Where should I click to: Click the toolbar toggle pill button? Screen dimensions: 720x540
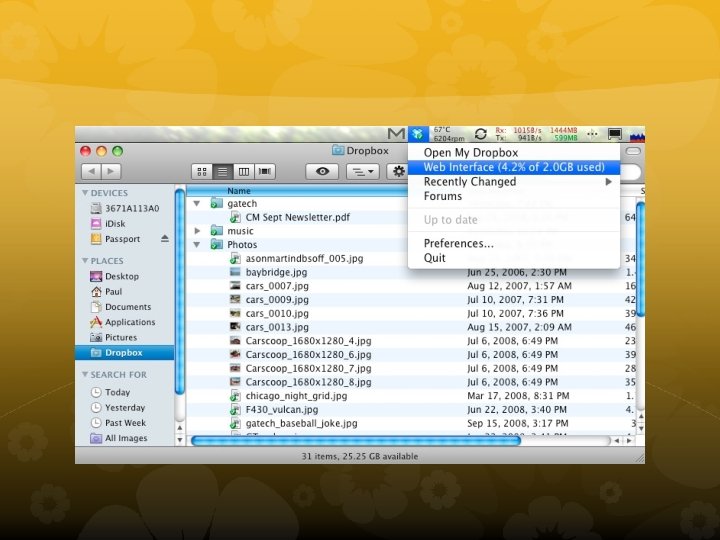(x=633, y=151)
